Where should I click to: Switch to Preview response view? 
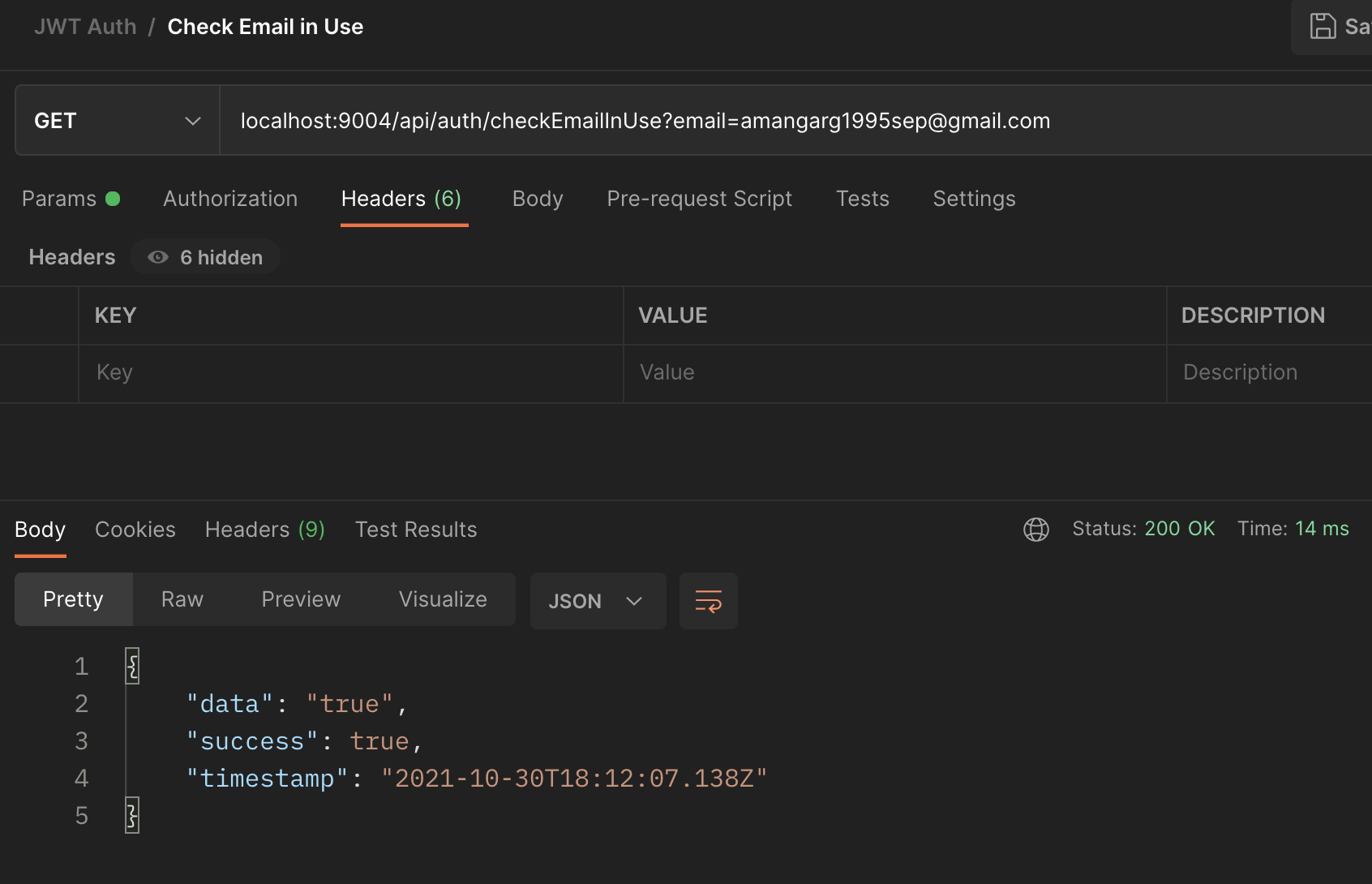pyautogui.click(x=301, y=599)
